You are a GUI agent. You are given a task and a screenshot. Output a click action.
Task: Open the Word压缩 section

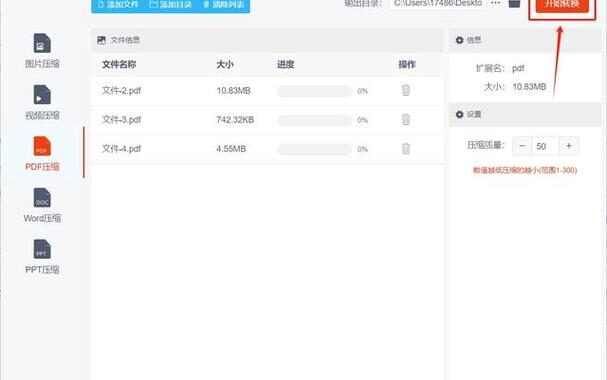(42, 205)
